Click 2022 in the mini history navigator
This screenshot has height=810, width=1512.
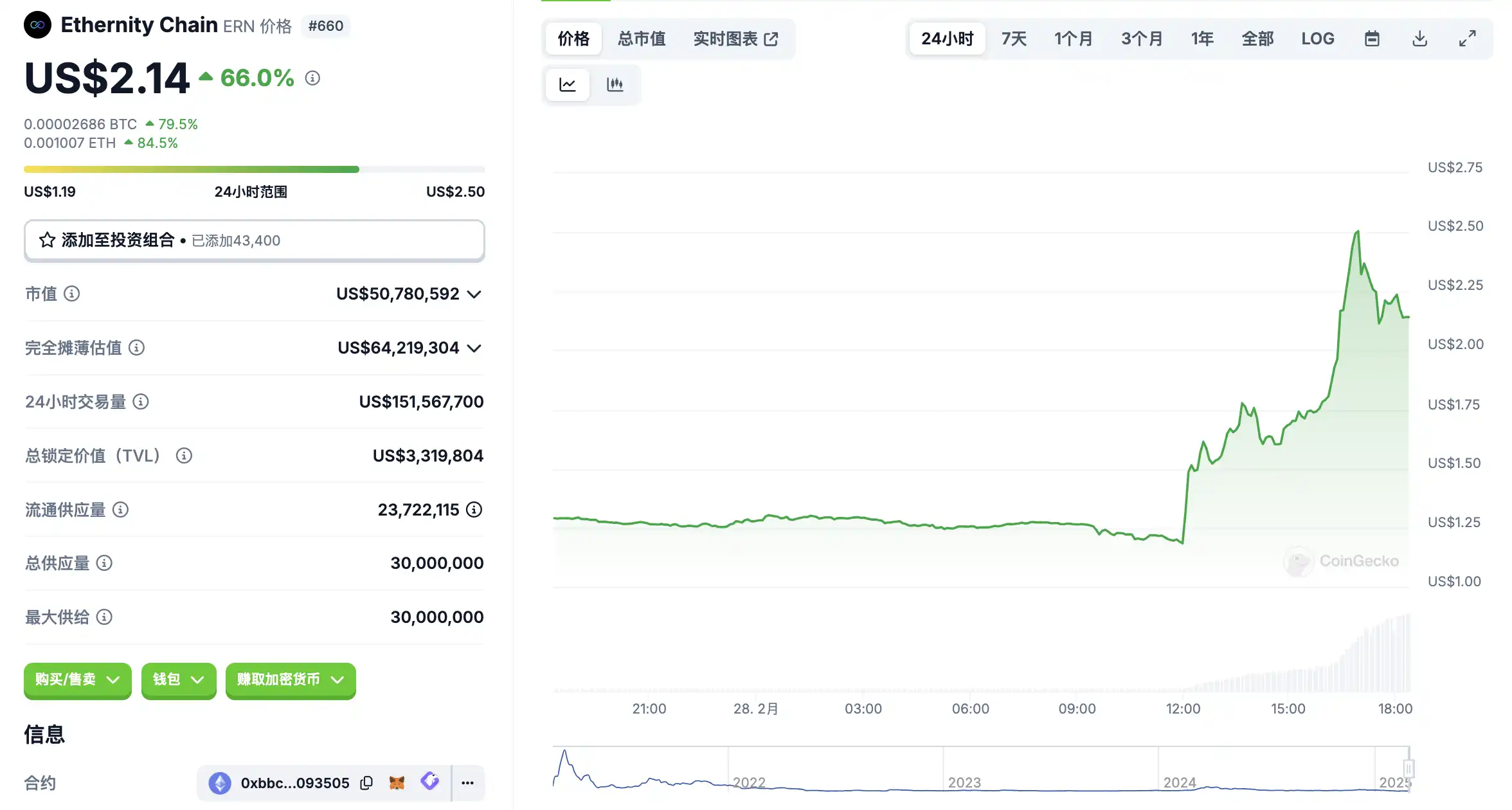pyautogui.click(x=749, y=782)
